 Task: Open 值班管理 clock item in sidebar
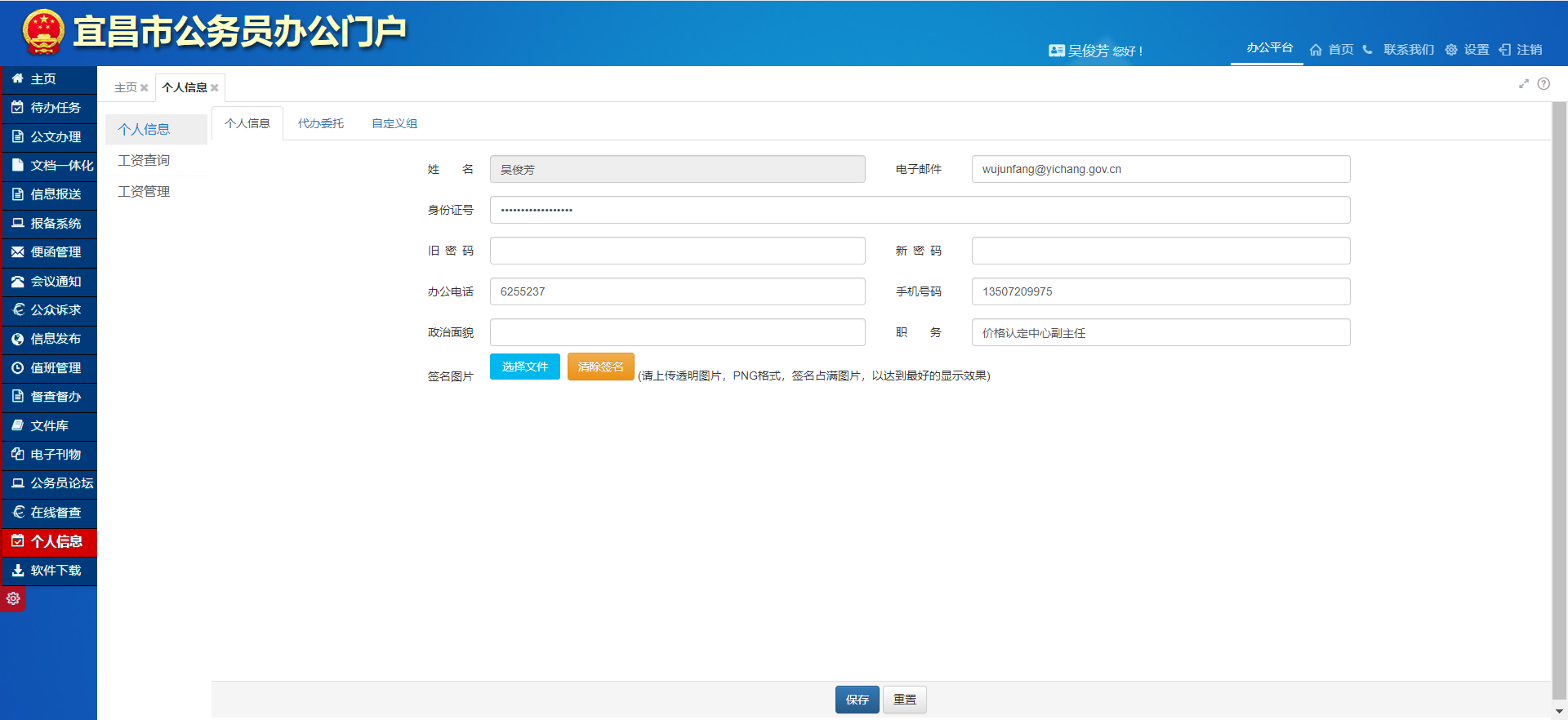point(49,368)
